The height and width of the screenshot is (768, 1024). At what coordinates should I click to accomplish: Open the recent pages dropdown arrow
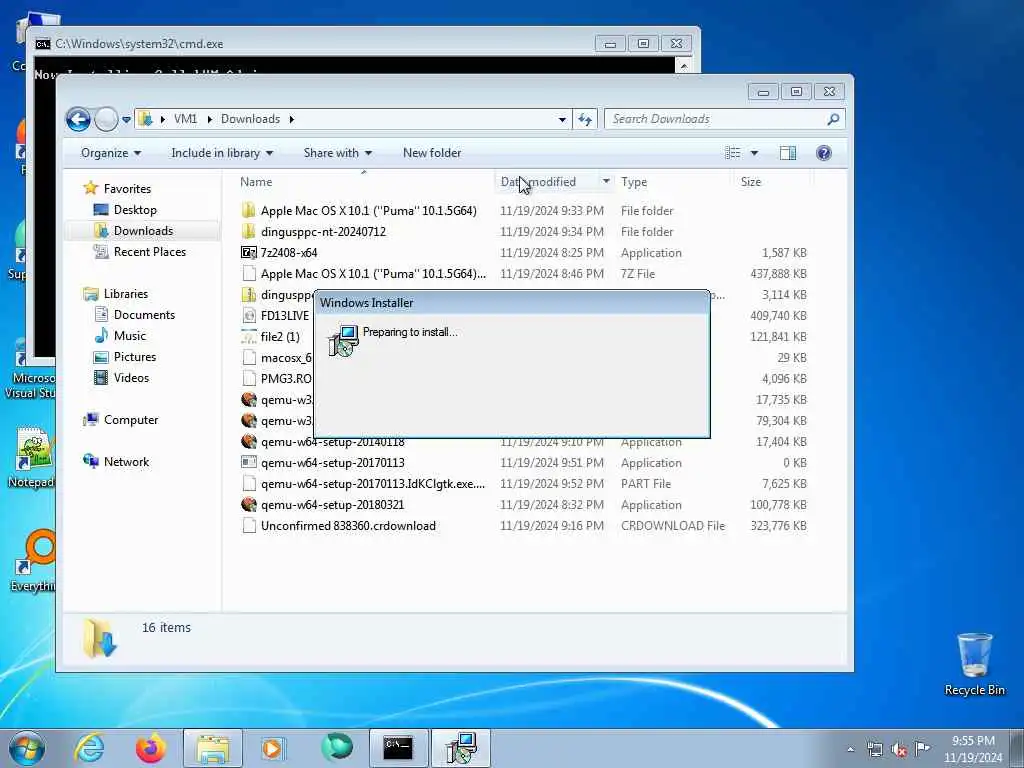126,120
